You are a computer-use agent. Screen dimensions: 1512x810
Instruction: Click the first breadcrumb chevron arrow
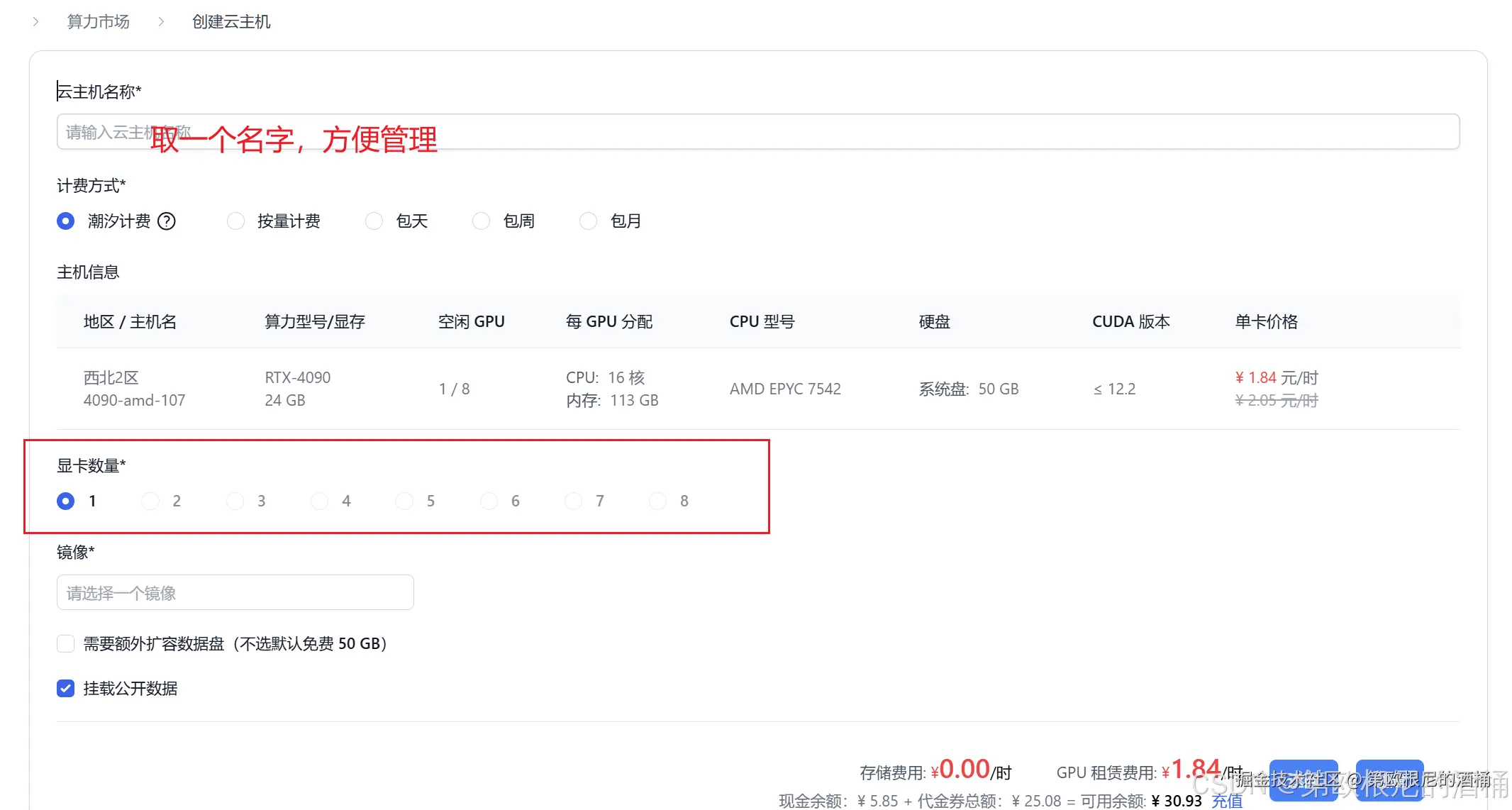coord(35,22)
